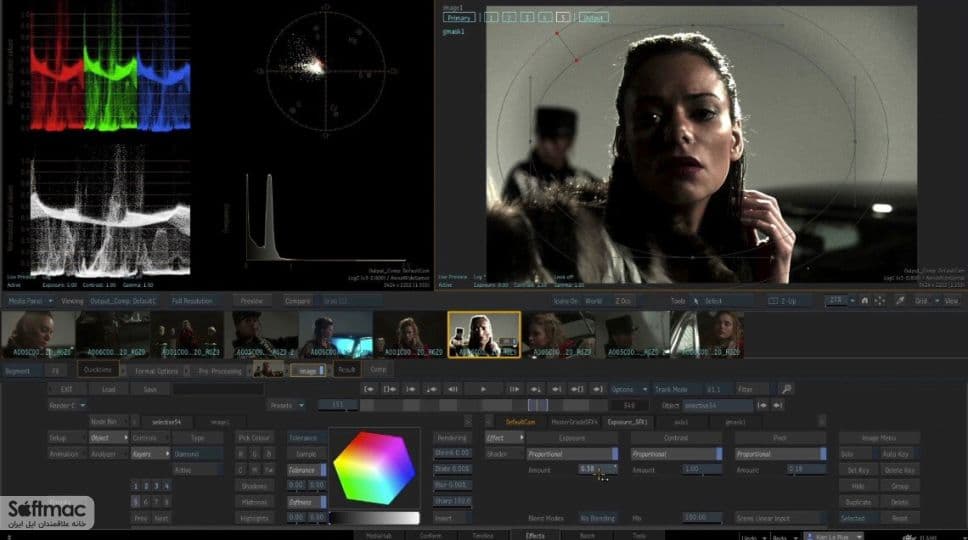Click the grayscale luminance gradient bar
The height and width of the screenshot is (540, 968).
tap(374, 518)
